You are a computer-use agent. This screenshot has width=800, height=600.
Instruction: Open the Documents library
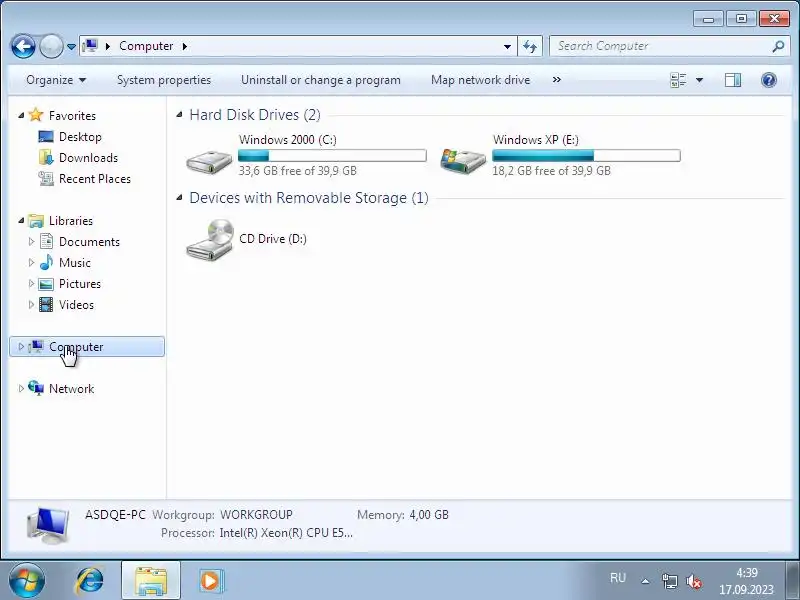click(x=89, y=241)
